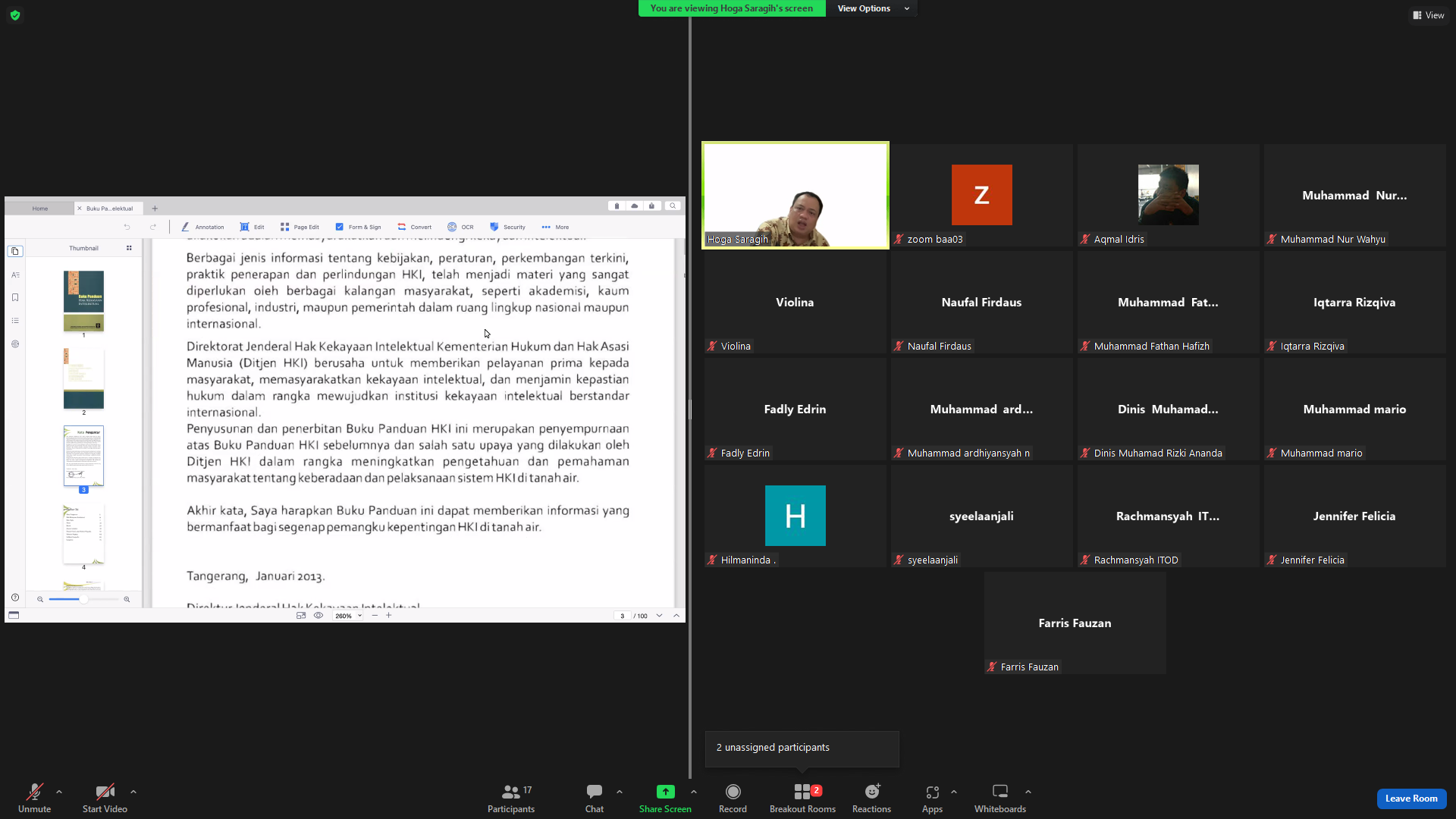The image size is (1456, 819).
Task: Select the Edit tool in PDF toolbar
Action: (252, 227)
